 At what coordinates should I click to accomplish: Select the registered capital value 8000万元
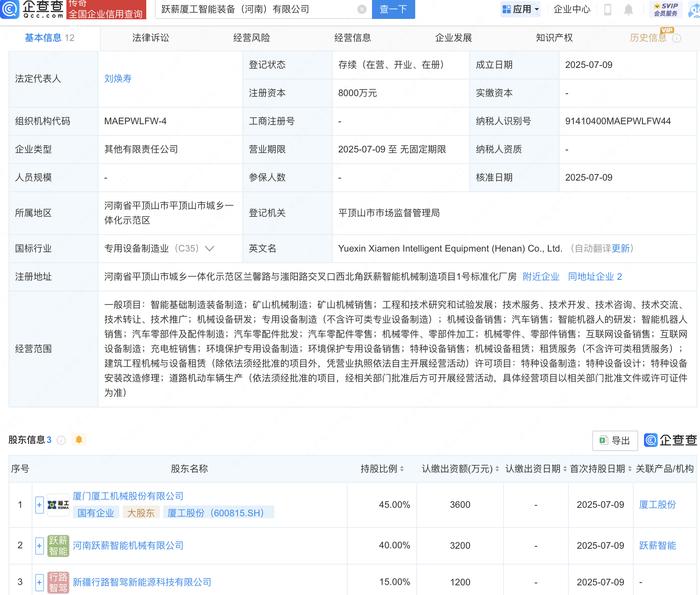[x=358, y=93]
